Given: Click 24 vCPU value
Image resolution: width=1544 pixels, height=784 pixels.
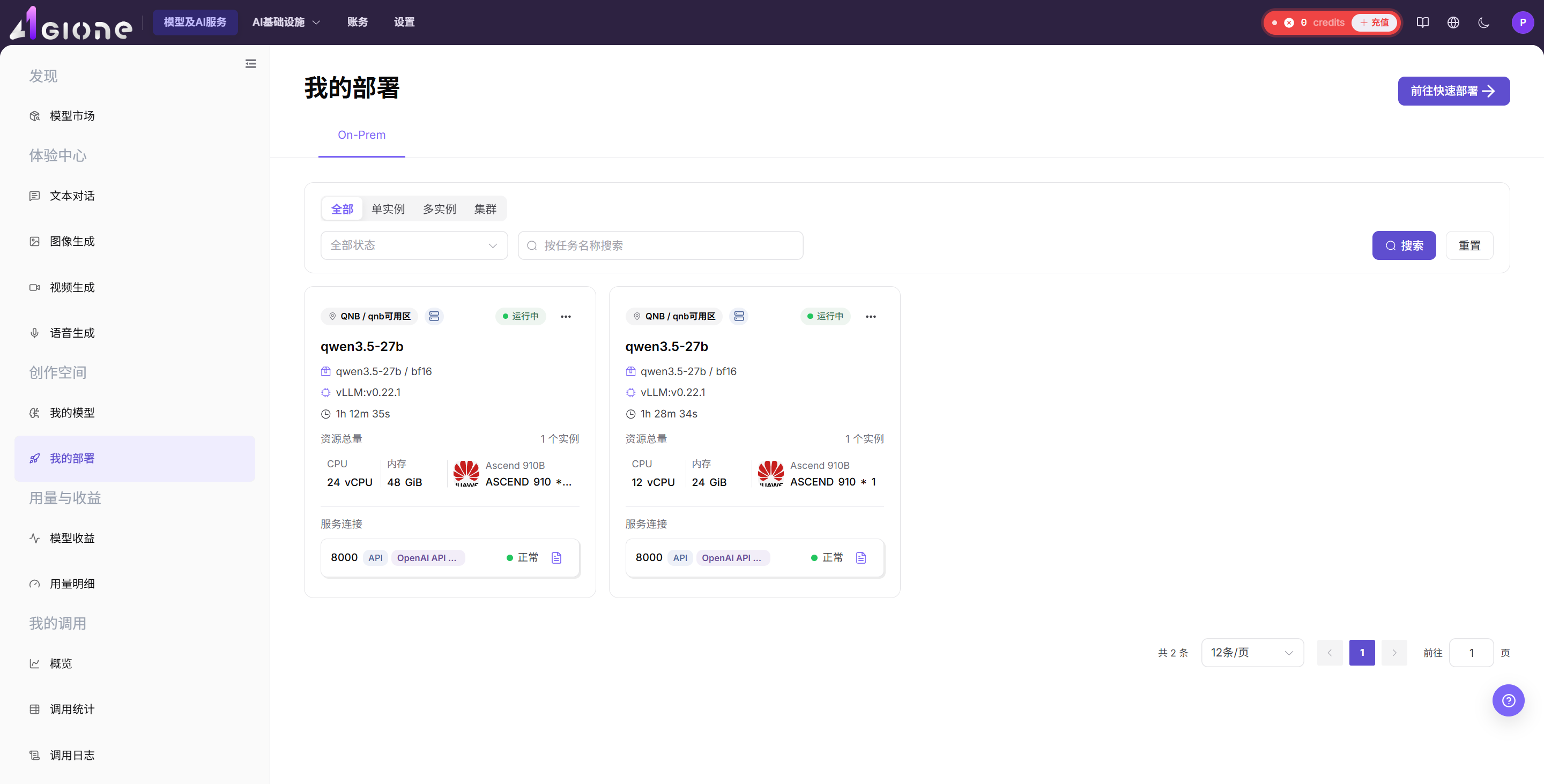Looking at the screenshot, I should click(350, 482).
